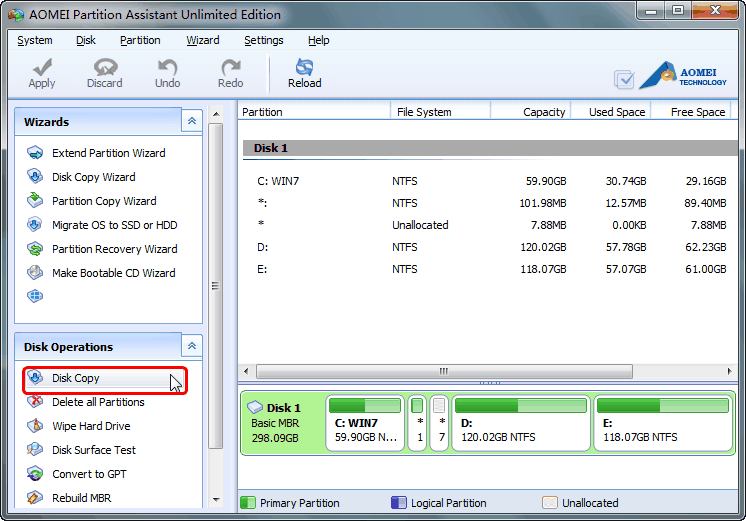The image size is (746, 521).
Task: Select C: WIN7 block in disk map
Action: 365,423
